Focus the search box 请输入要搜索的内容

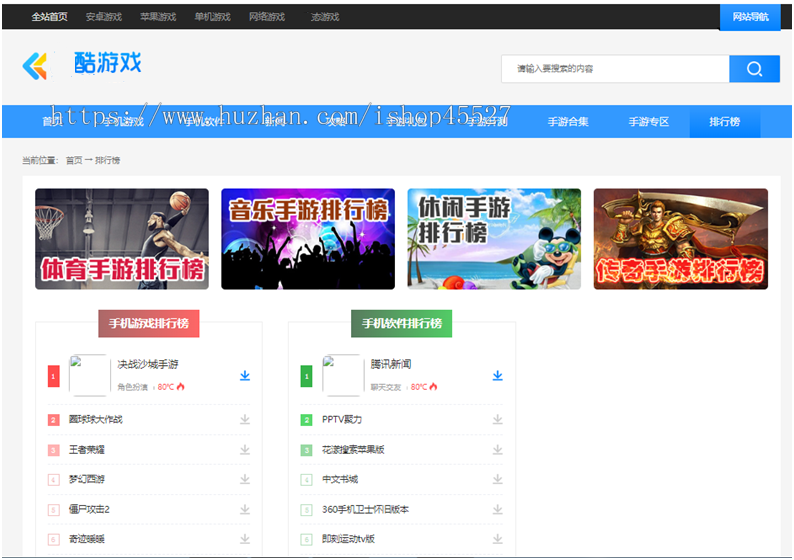(615, 69)
